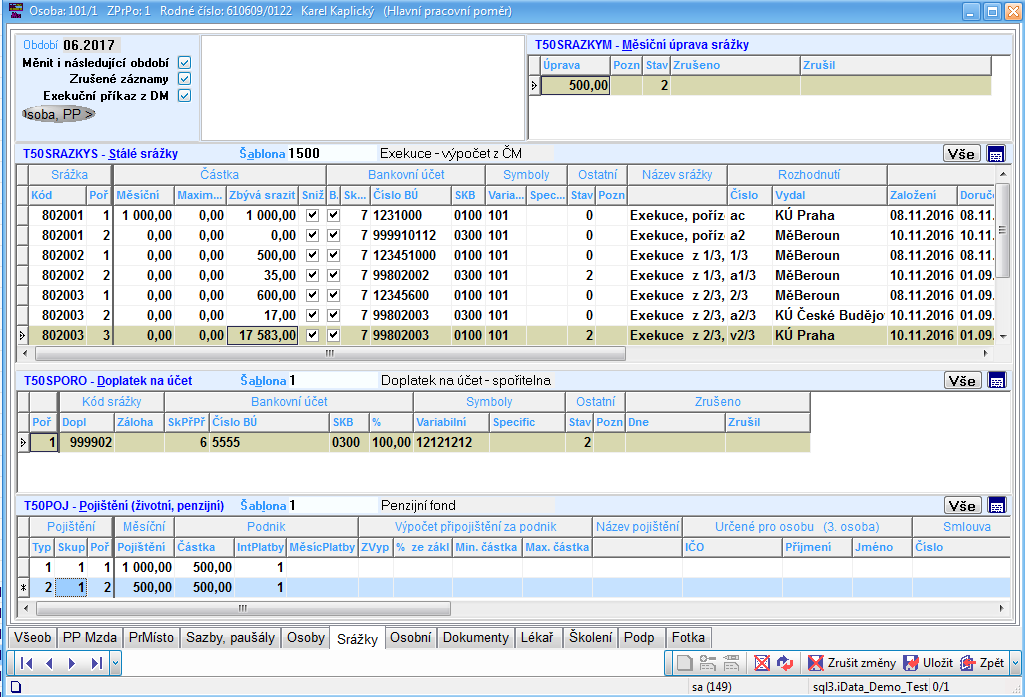The height and width of the screenshot is (697, 1025).
Task: Uncheck the Zrušené záznamy checkbox
Action: tap(184, 79)
